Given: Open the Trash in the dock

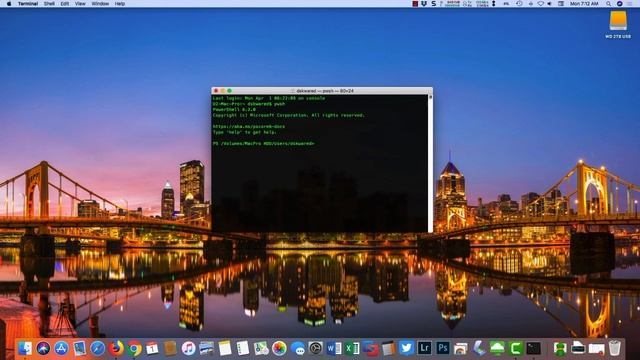Looking at the screenshot, I should pyautogui.click(x=615, y=348).
